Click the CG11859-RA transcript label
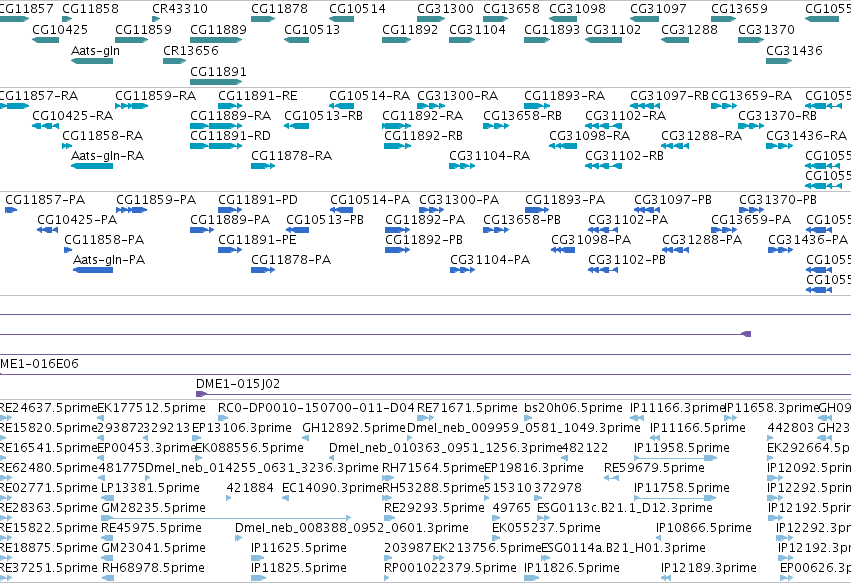The height and width of the screenshot is (583, 851). 155,96
